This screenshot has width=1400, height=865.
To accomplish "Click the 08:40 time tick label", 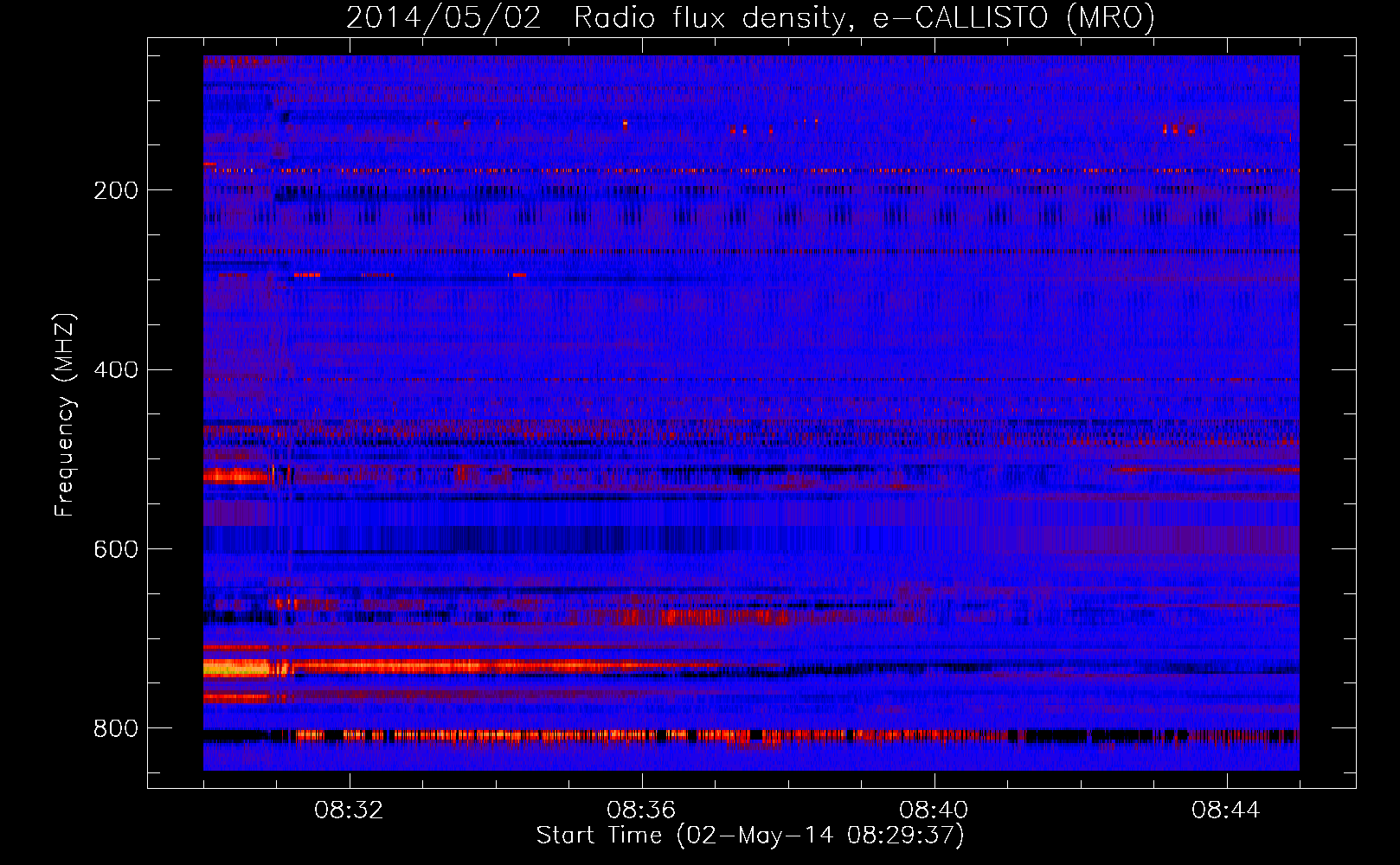I will [934, 811].
